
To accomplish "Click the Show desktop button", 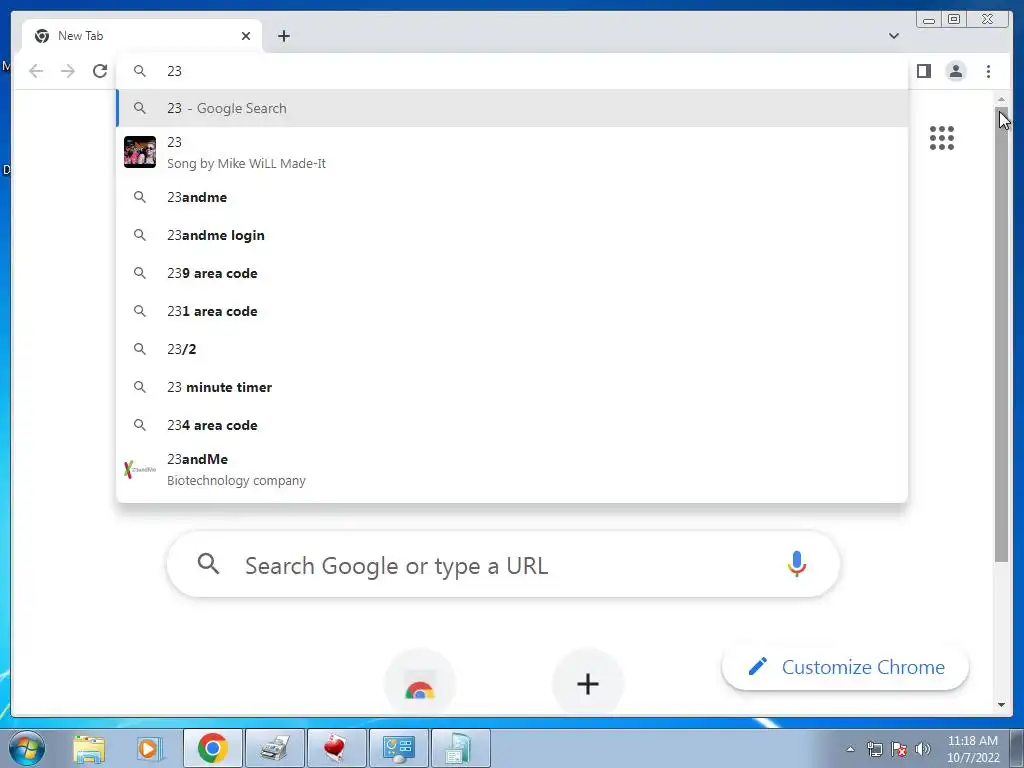I will (1017, 748).
